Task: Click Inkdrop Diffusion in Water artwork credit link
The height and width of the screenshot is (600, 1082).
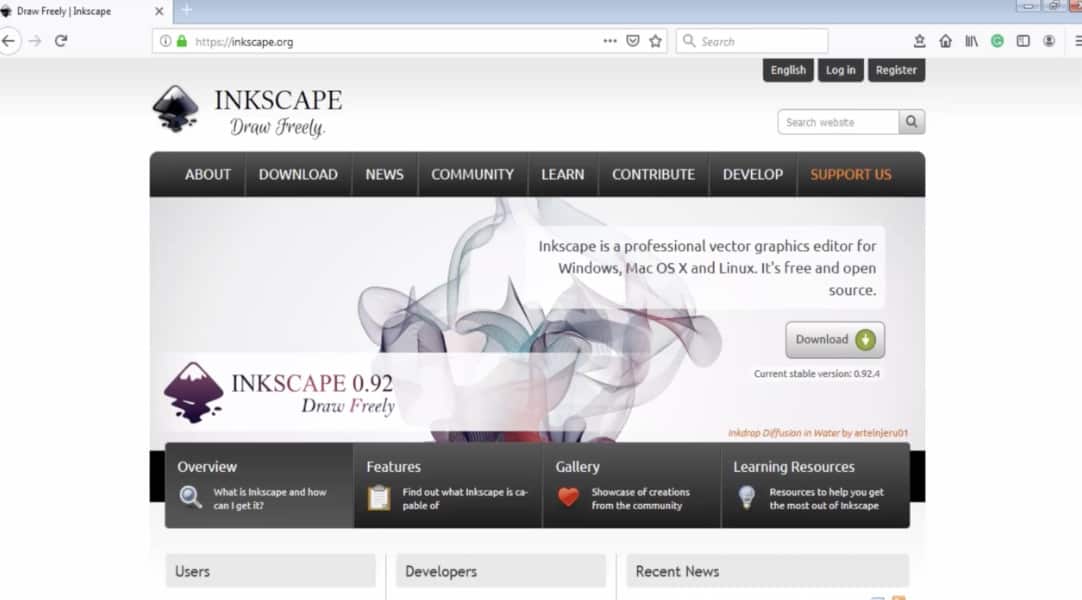Action: pyautogui.click(x=818, y=433)
